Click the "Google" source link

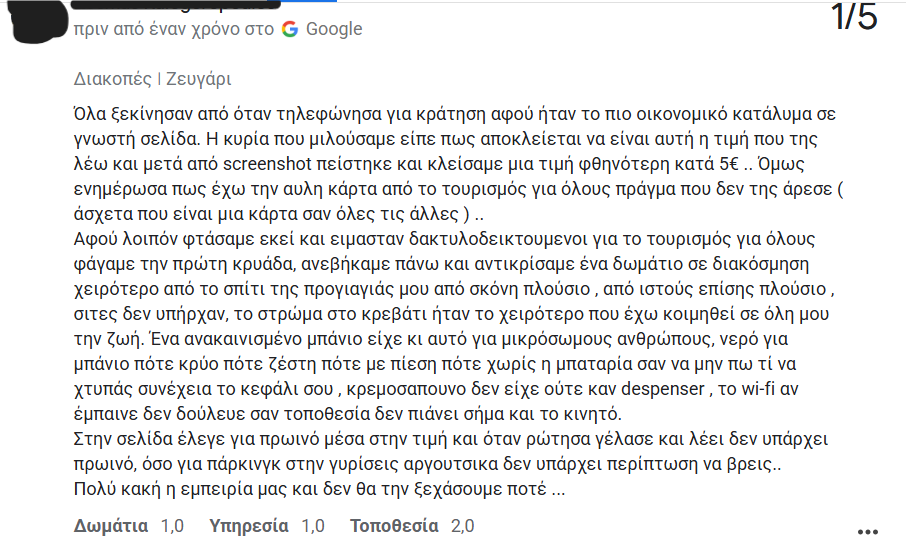pyautogui.click(x=334, y=29)
